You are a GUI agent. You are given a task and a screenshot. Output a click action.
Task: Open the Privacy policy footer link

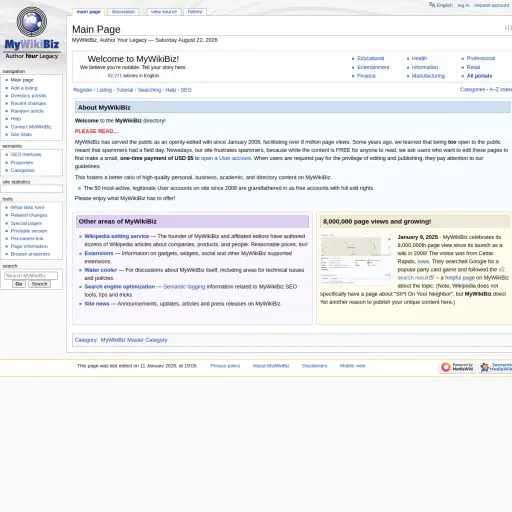tap(225, 366)
